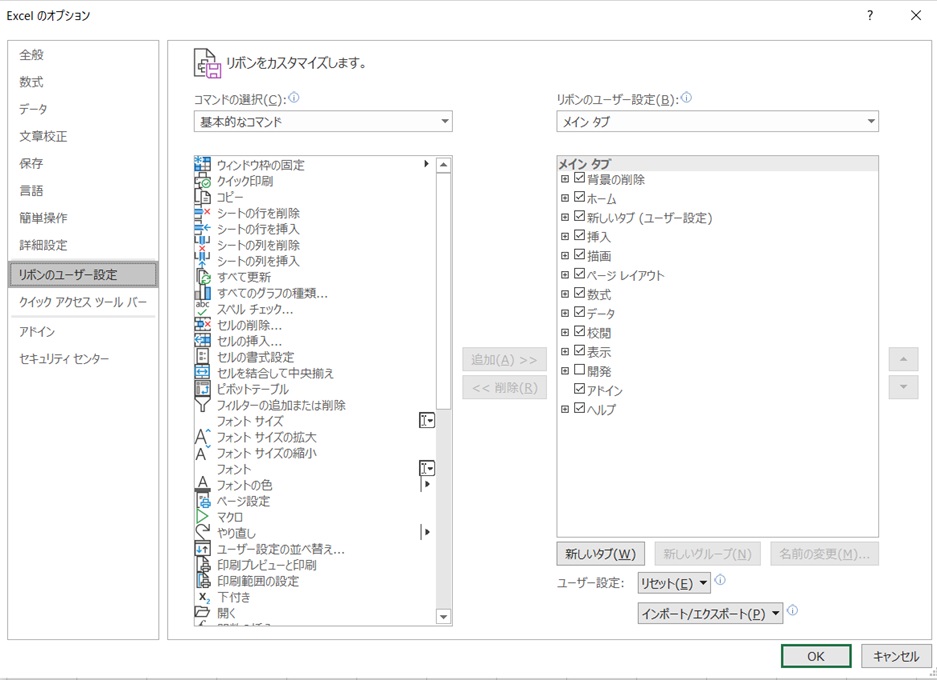Select the フィルターの追加または削除 funnel icon
Screen dimensions: 937x680
203,405
